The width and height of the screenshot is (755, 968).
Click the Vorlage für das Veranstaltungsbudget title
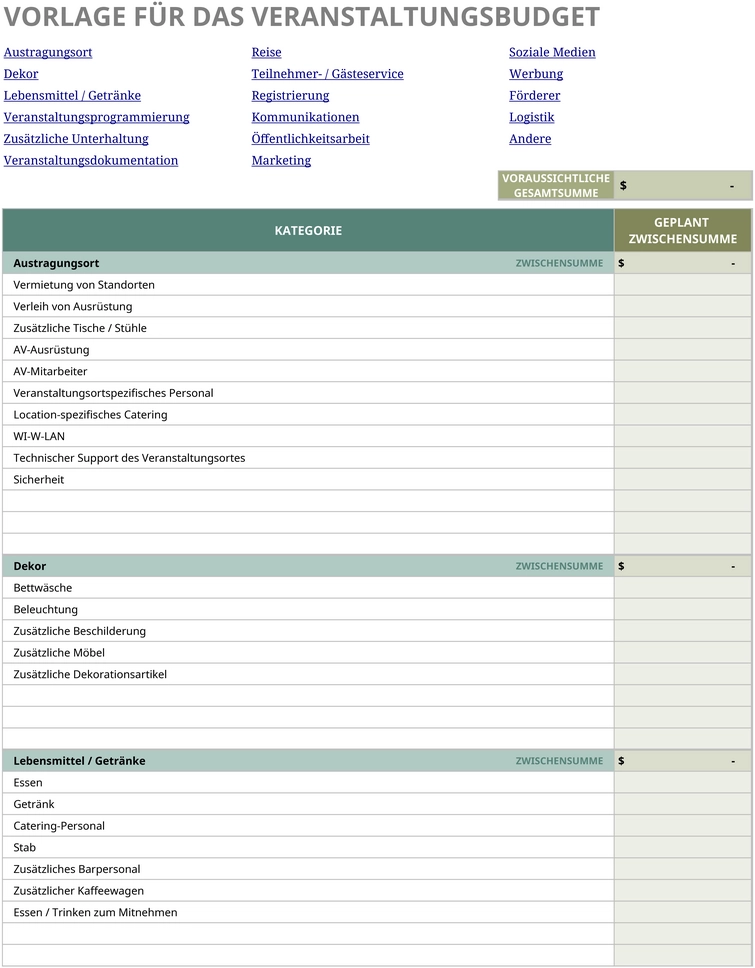301,17
